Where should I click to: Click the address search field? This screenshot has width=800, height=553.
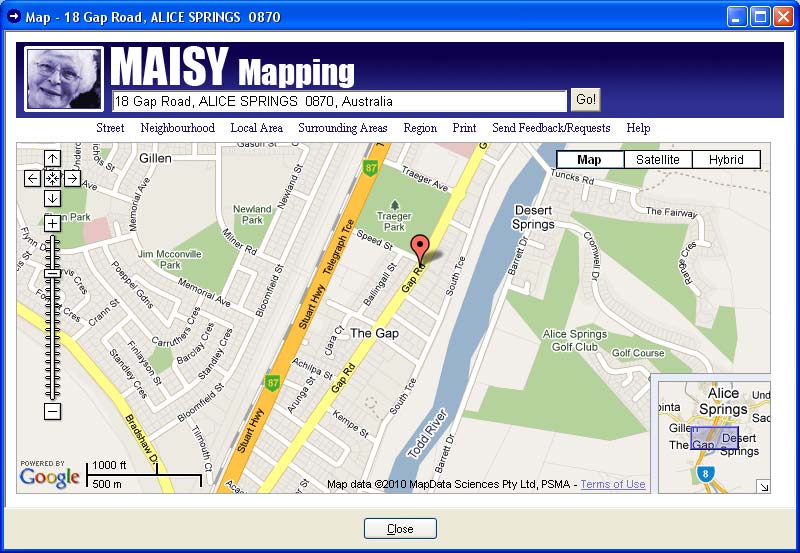339,101
